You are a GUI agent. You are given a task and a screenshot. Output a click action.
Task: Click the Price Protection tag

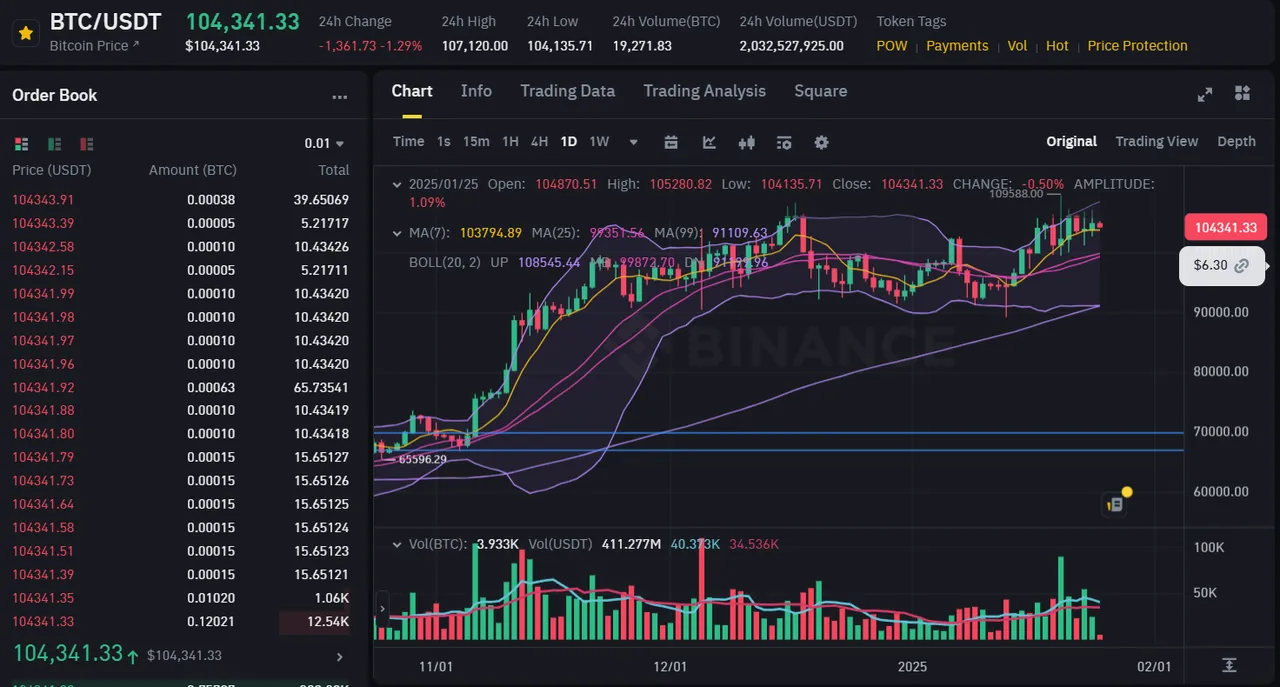(1137, 46)
